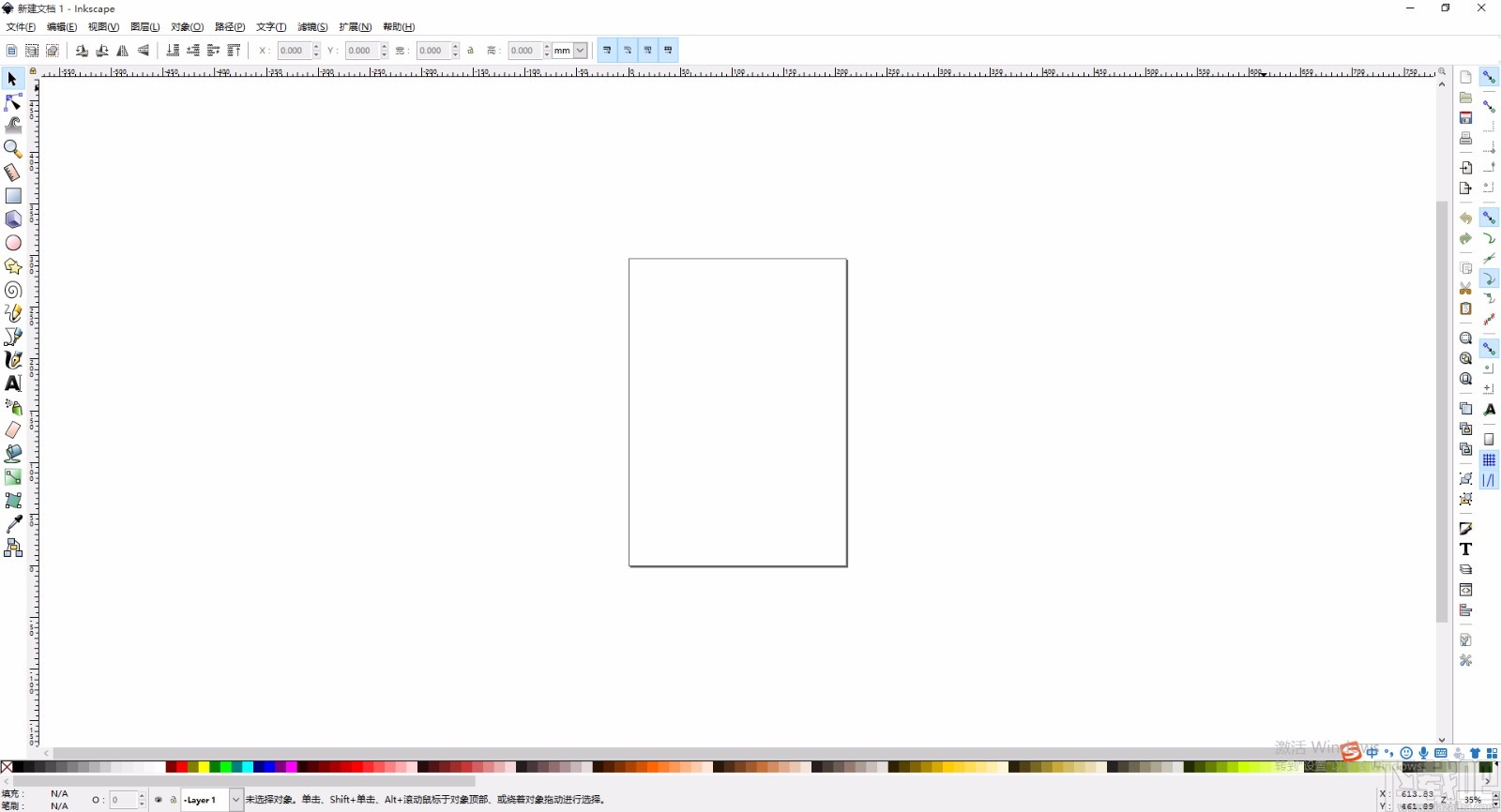The width and height of the screenshot is (1501, 812).
Task: Open the 图层(L) menu
Action: pyautogui.click(x=144, y=27)
